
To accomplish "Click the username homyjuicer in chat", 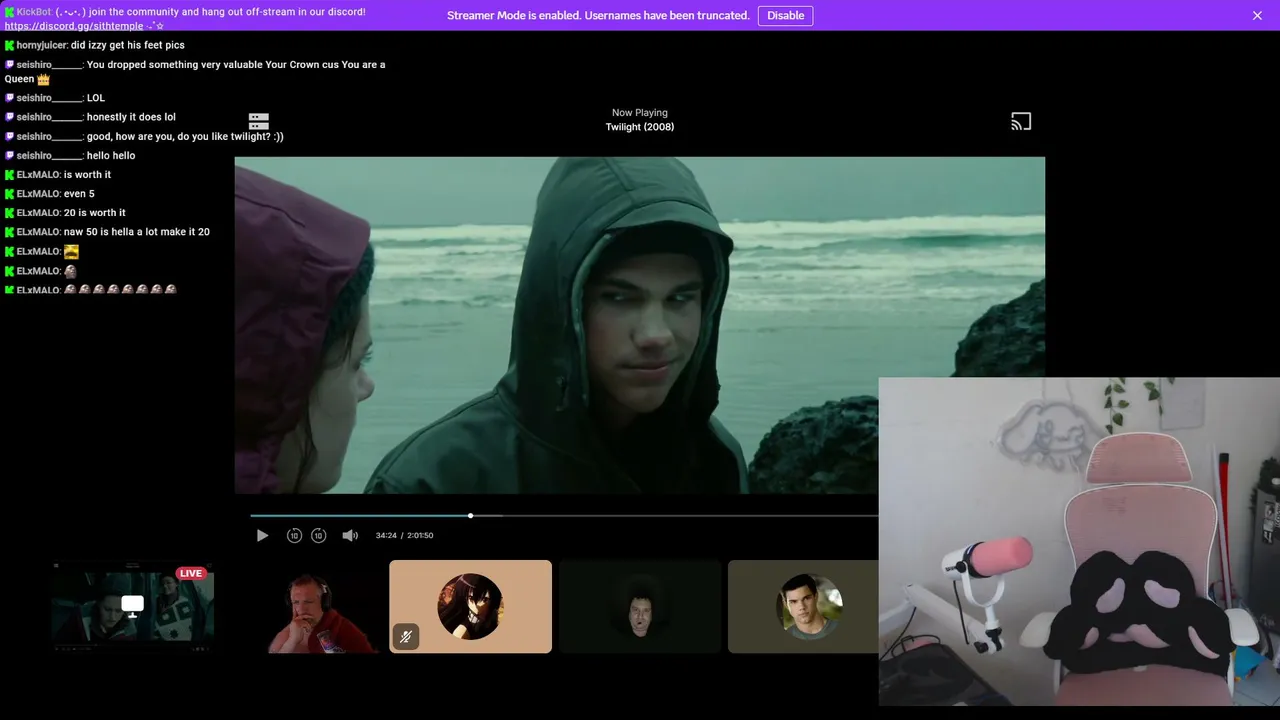I will (42, 45).
